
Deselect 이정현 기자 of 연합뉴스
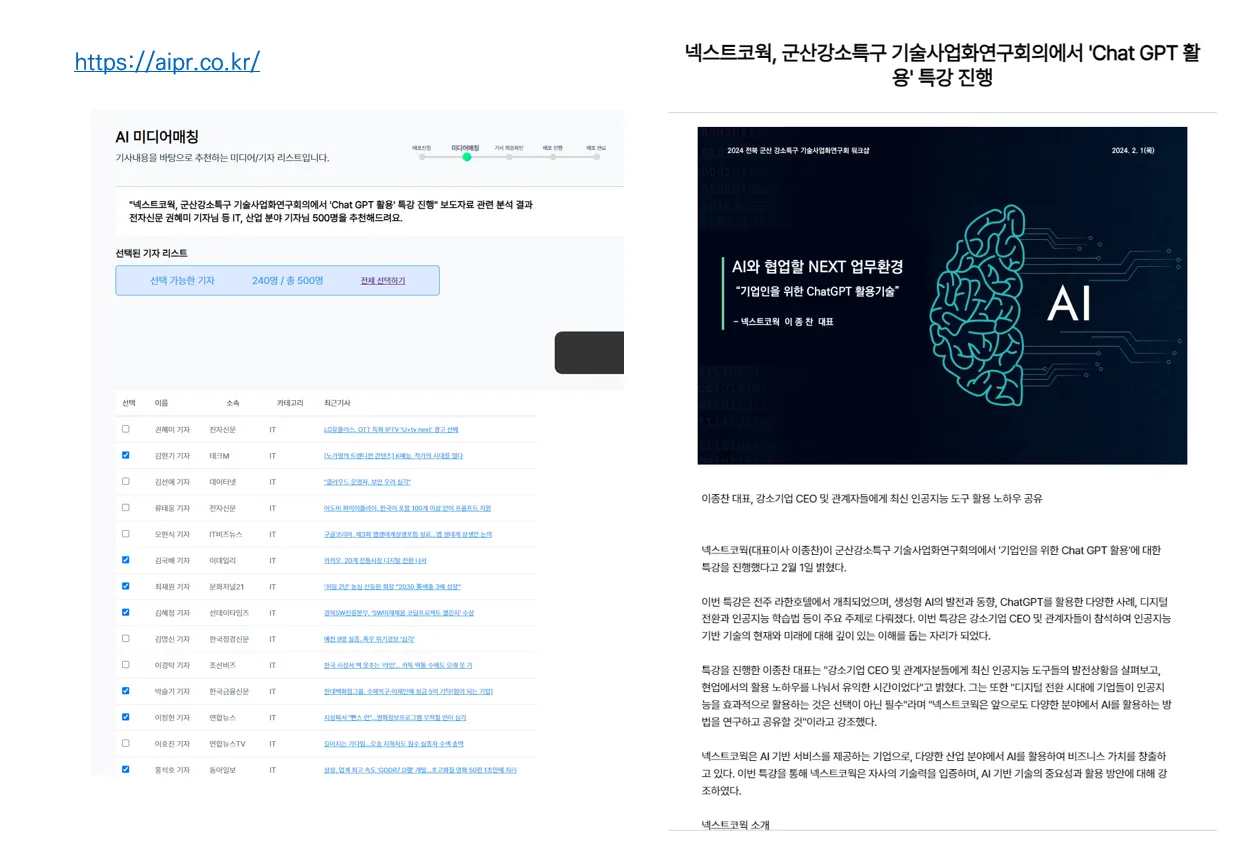click(126, 717)
